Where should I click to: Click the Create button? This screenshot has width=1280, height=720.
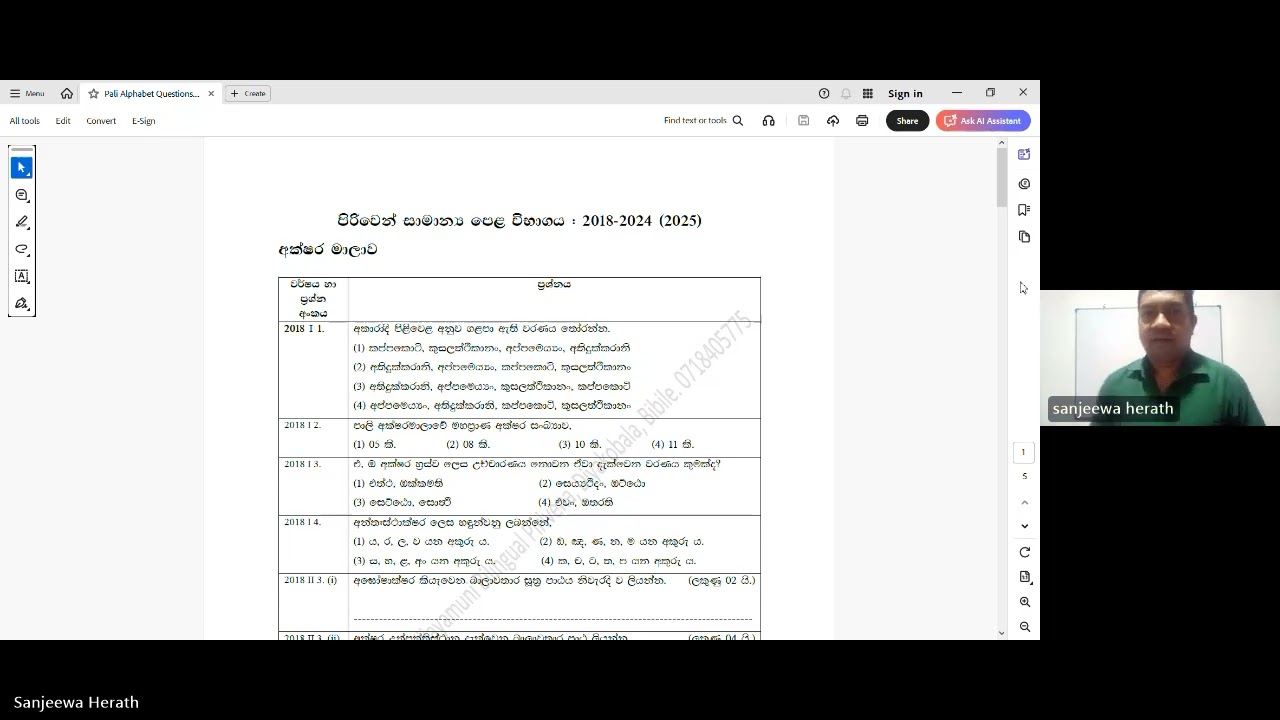tap(248, 93)
